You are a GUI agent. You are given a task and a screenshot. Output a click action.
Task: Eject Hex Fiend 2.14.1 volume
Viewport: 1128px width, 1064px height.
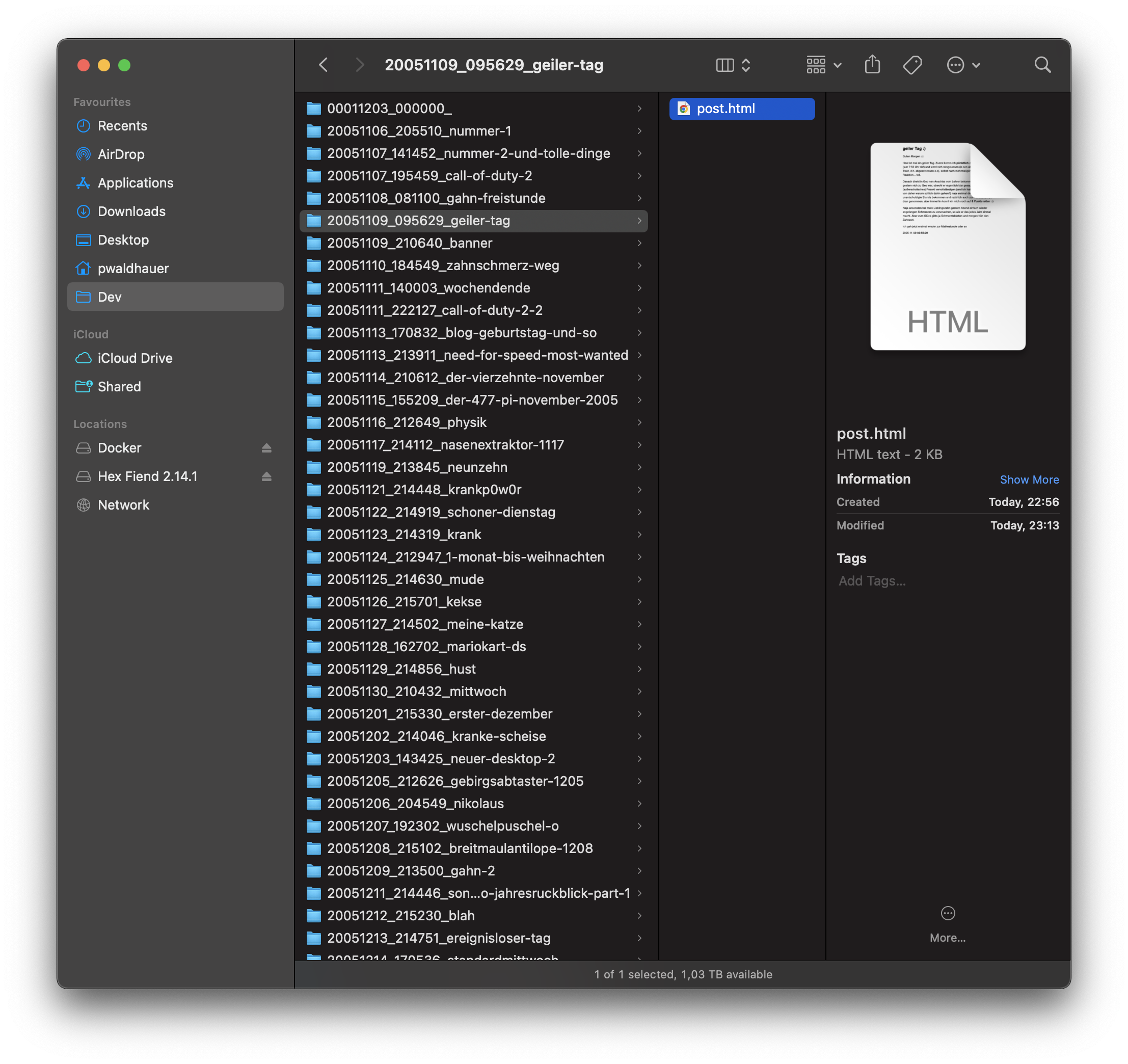pyautogui.click(x=266, y=476)
